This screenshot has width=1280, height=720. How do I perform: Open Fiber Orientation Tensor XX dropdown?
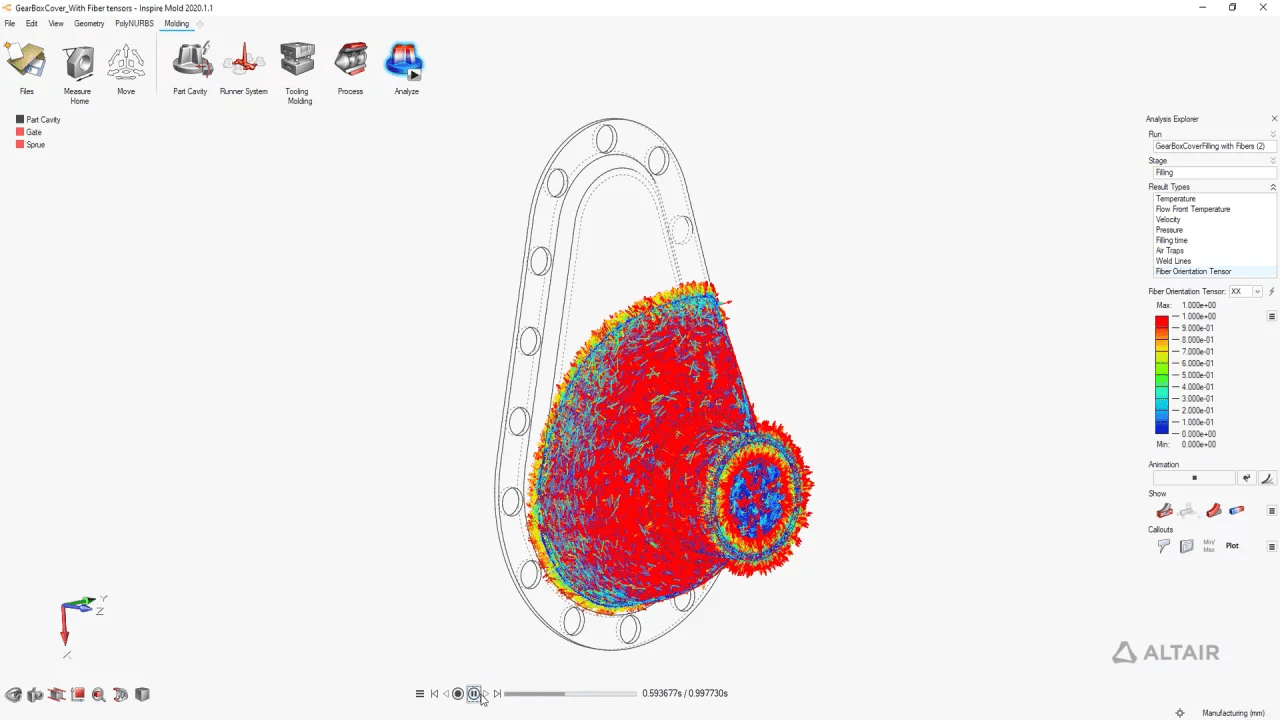pyautogui.click(x=1246, y=291)
